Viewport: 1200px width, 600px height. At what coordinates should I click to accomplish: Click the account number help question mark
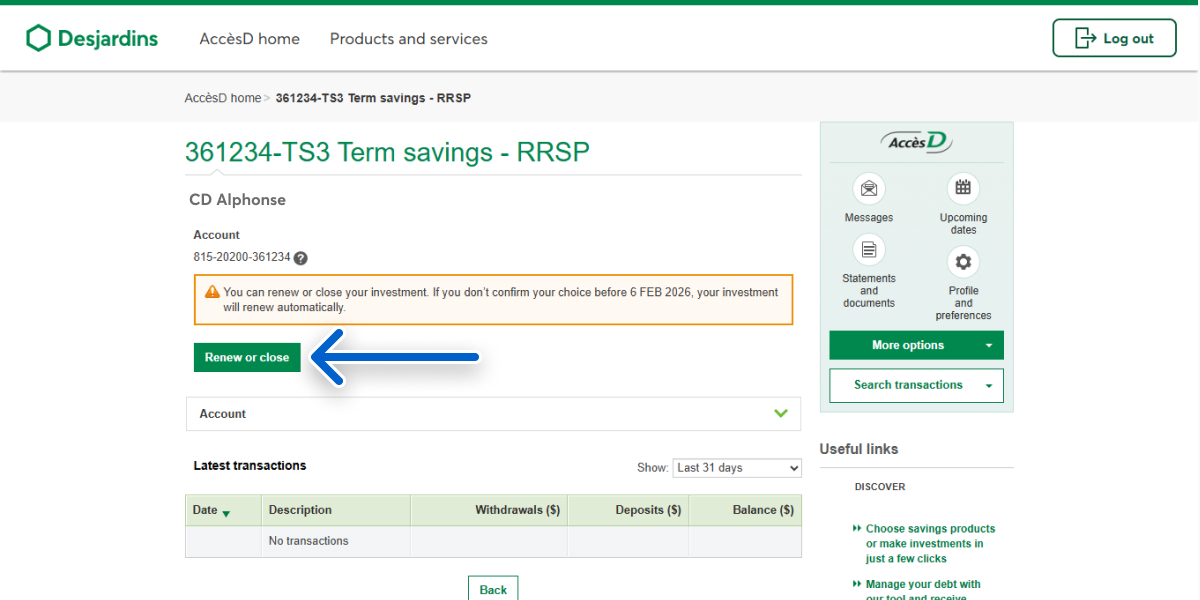(x=300, y=258)
